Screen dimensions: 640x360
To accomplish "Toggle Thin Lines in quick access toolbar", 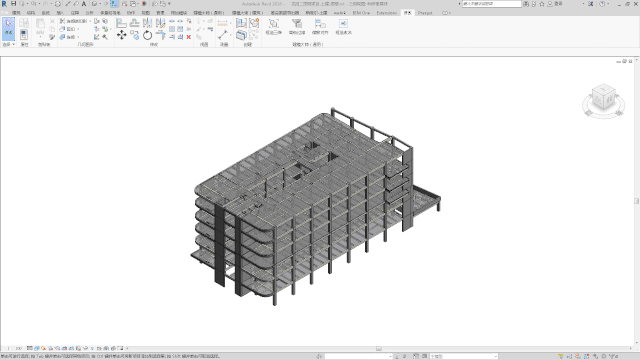I will (x=114, y=4).
